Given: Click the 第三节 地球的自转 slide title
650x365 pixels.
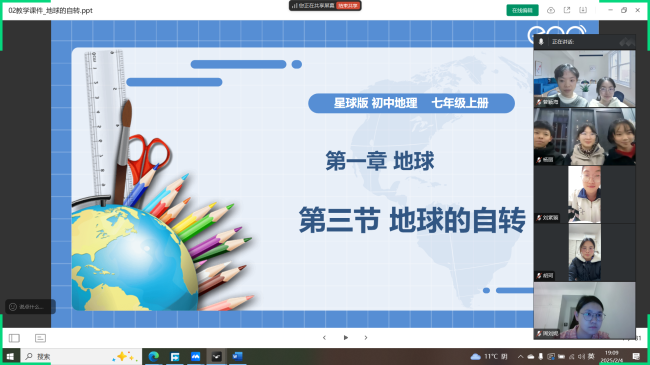Looking at the screenshot, I should click(412, 220).
